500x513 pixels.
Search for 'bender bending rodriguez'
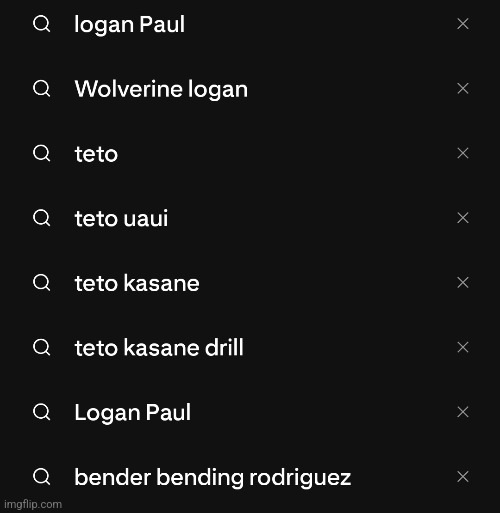click(212, 477)
